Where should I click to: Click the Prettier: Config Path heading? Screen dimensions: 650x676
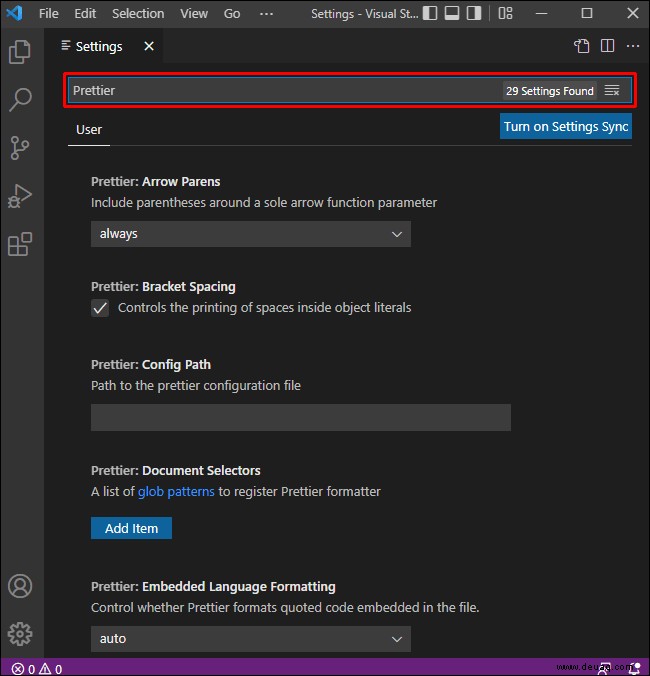coord(151,365)
